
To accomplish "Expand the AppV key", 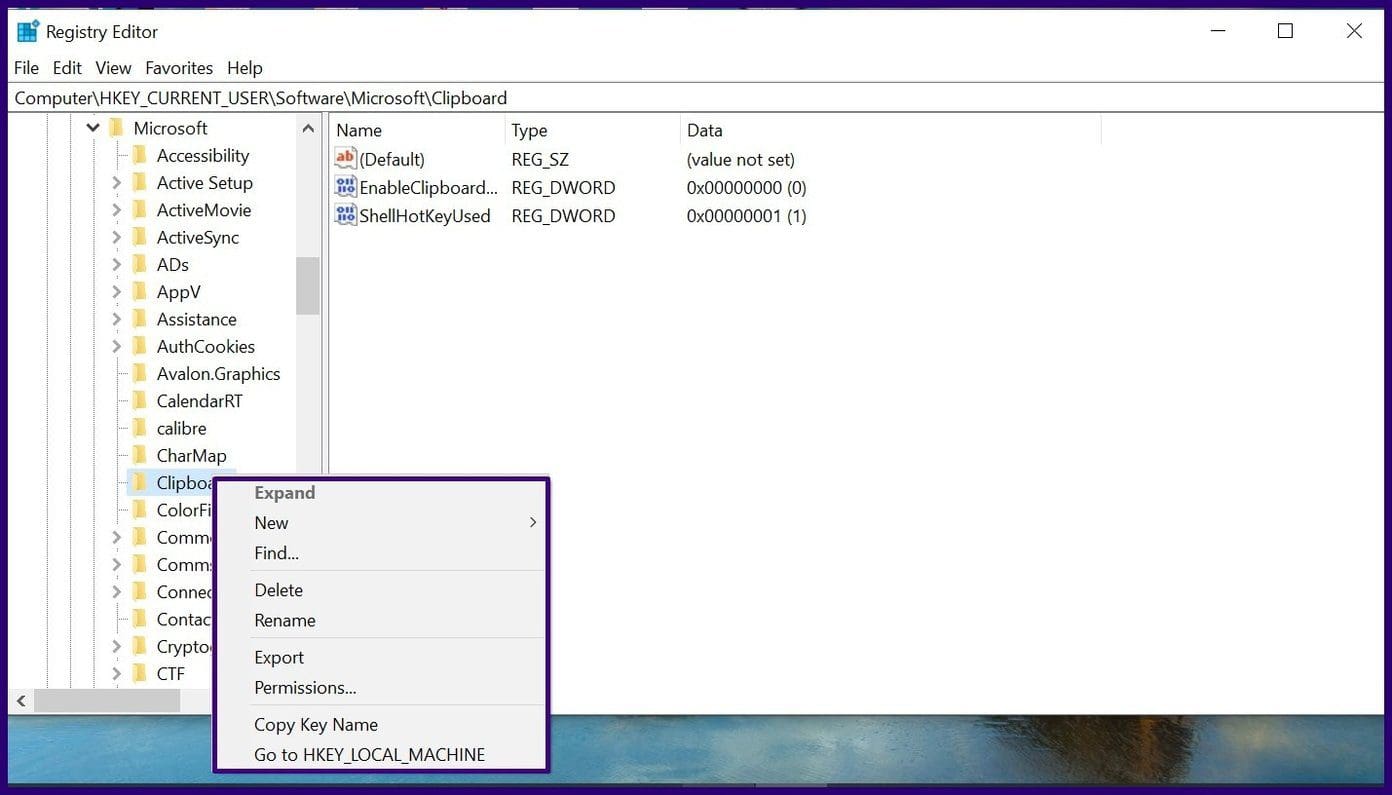I will (x=116, y=292).
